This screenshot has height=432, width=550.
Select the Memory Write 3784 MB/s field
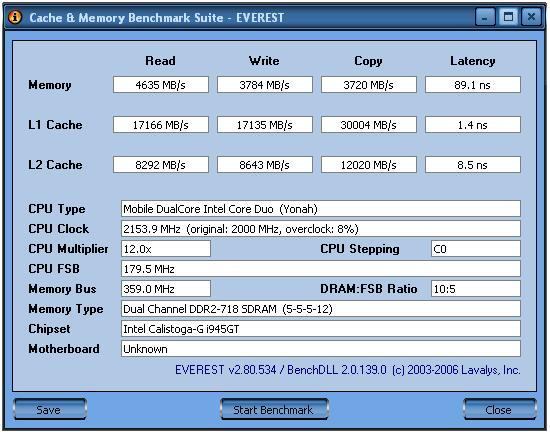(265, 85)
